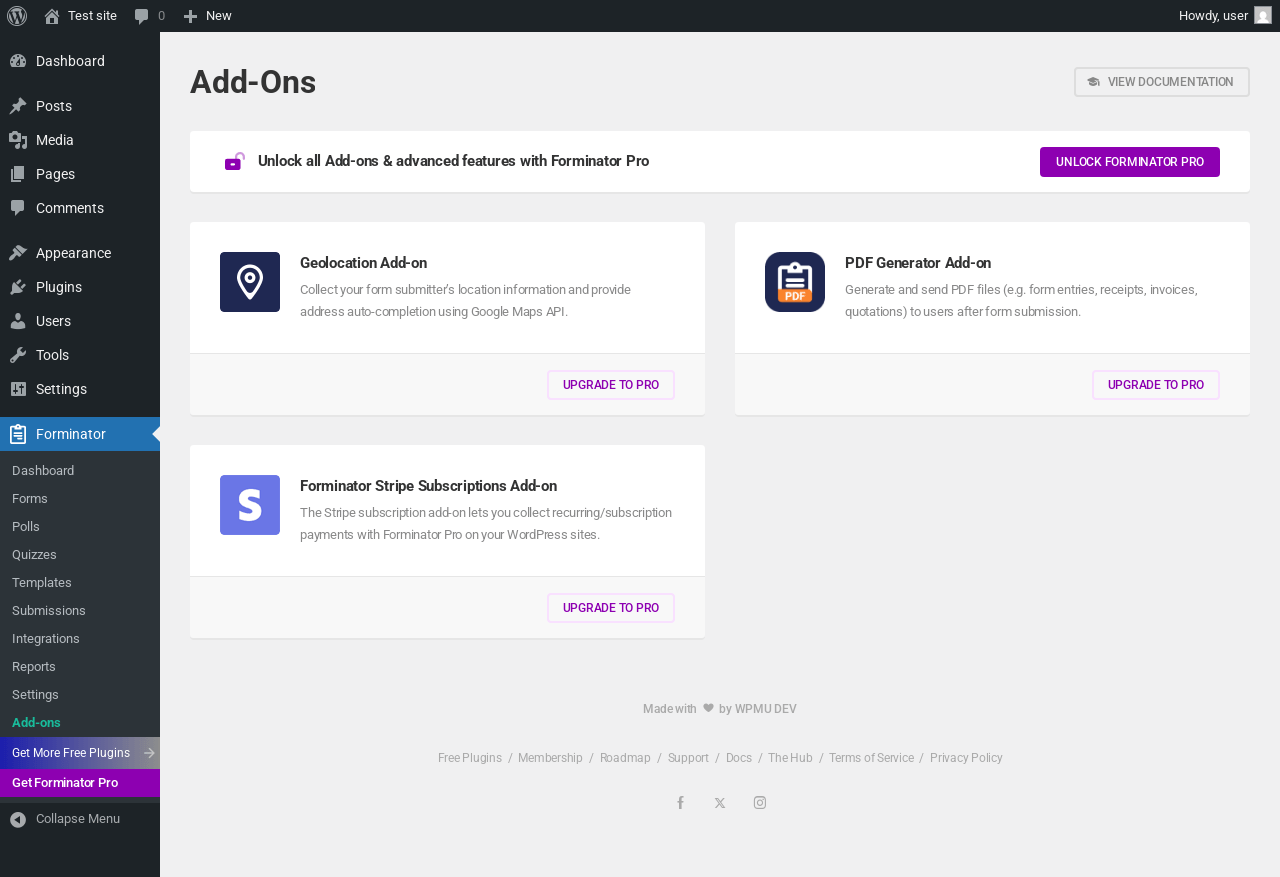
Task: Open the Privacy Policy footer link
Action: coord(966,758)
